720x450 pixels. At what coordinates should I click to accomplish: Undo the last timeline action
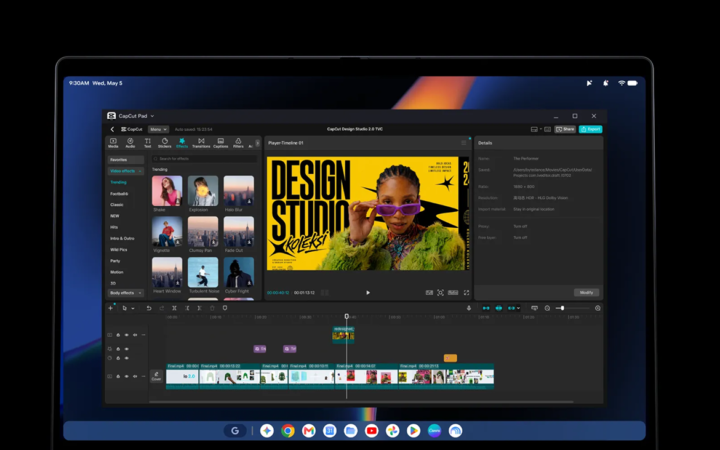coord(149,308)
